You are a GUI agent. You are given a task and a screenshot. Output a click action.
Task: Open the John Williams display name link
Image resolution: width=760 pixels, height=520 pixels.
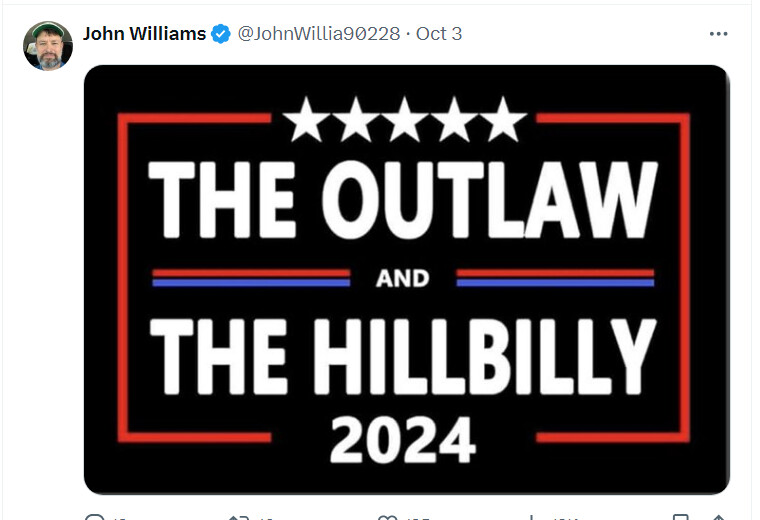pos(144,34)
